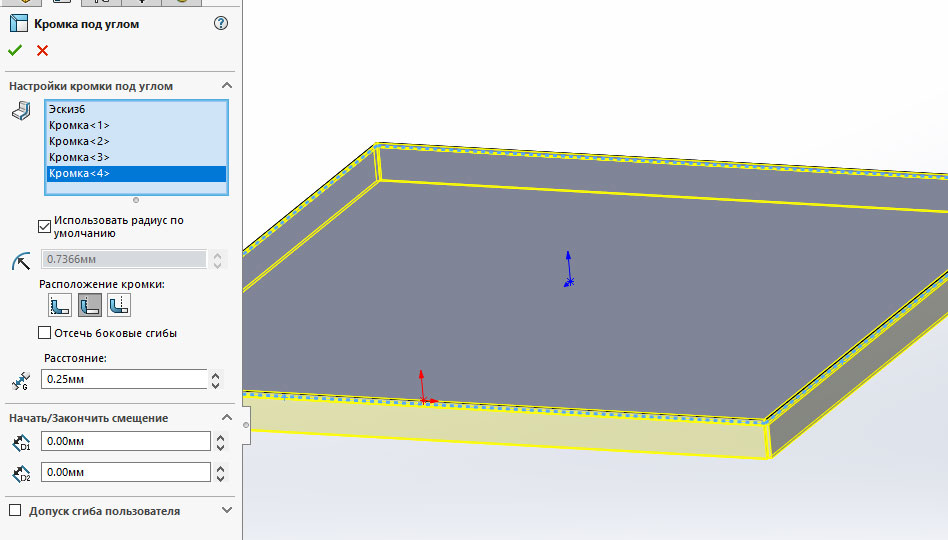Click the selection list resize handle
Viewport: 948px width, 540px height.
pos(136,200)
